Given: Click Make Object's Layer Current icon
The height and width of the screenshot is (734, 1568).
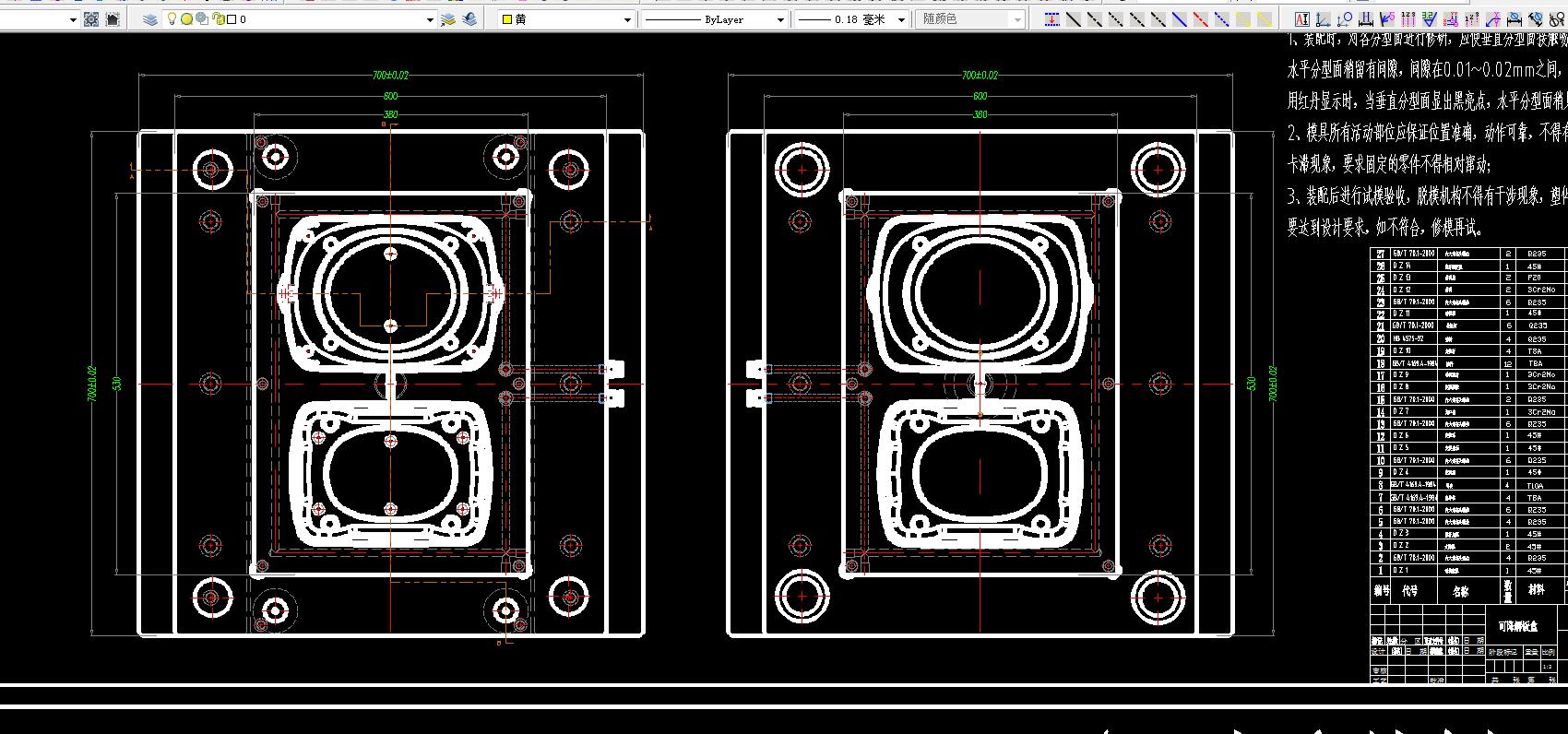Looking at the screenshot, I should coord(448,18).
